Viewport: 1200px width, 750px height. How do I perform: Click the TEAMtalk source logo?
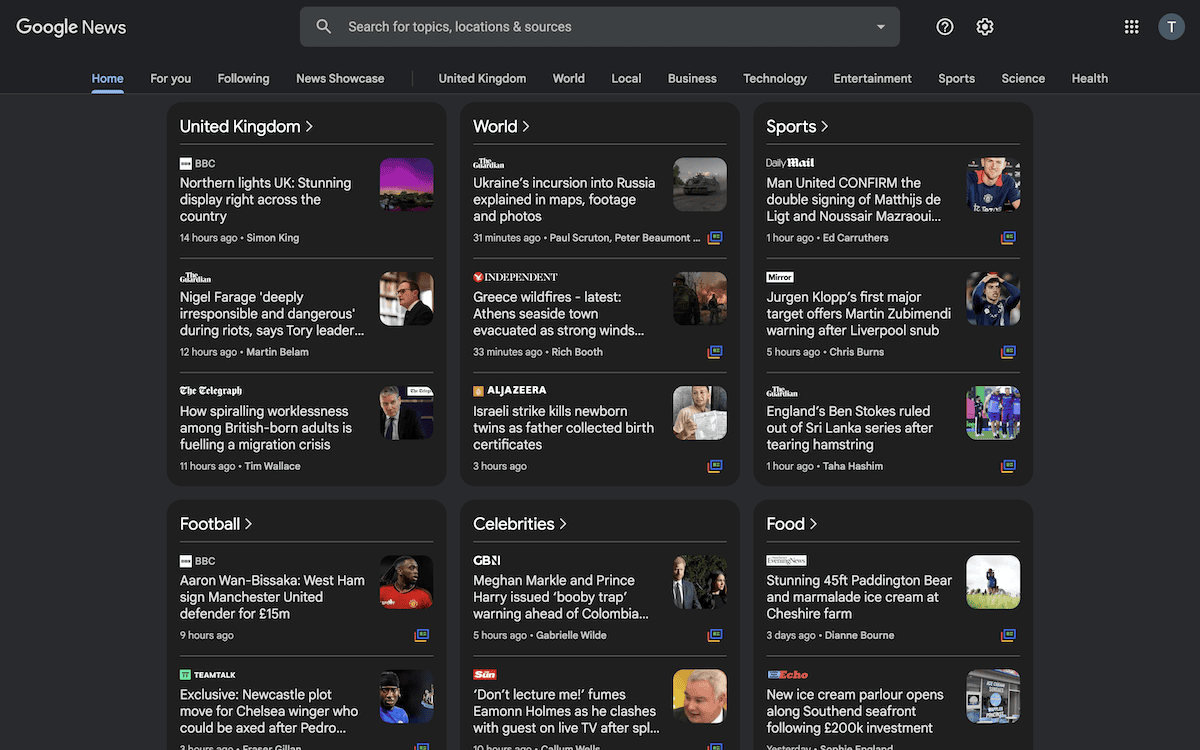pyautogui.click(x=208, y=675)
